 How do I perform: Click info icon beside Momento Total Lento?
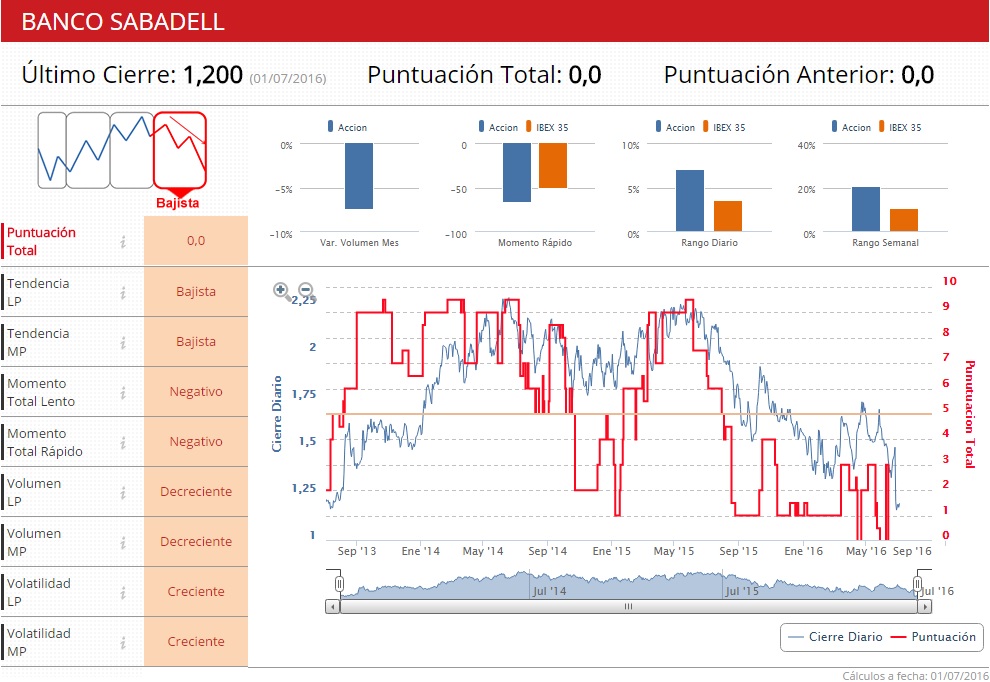point(123,393)
